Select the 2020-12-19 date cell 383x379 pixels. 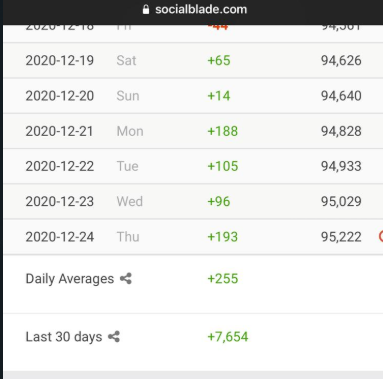pos(60,60)
